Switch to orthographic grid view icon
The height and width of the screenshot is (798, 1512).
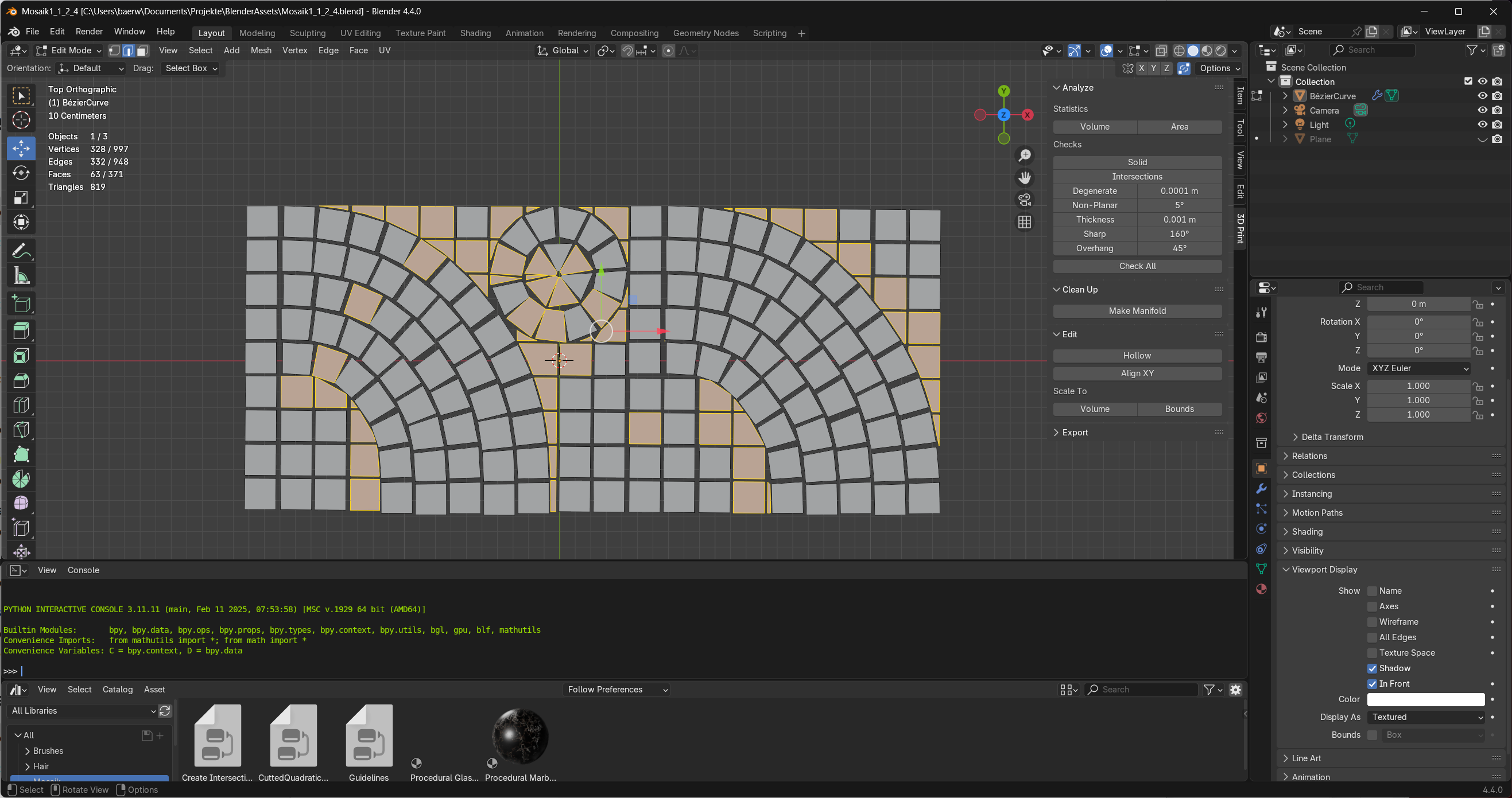pos(1024,223)
